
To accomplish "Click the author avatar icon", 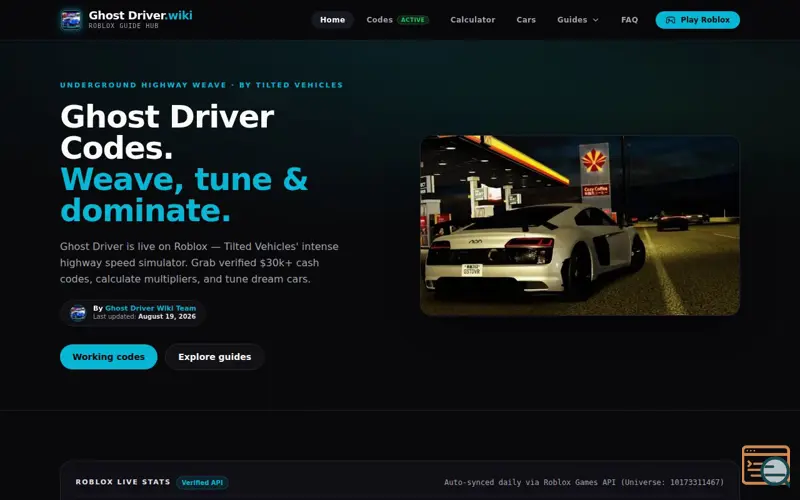I will click(x=78, y=312).
